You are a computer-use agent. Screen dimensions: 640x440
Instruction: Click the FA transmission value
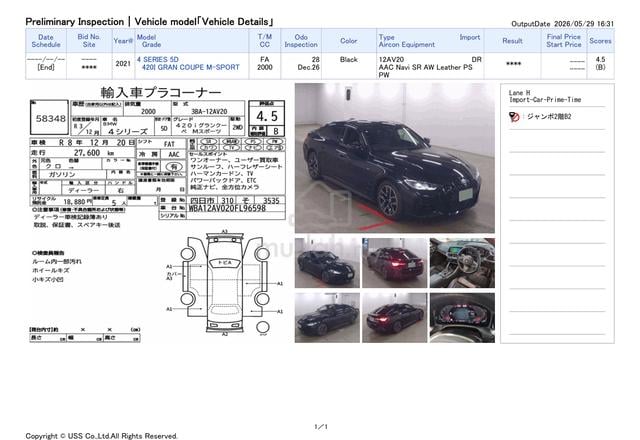(264, 60)
